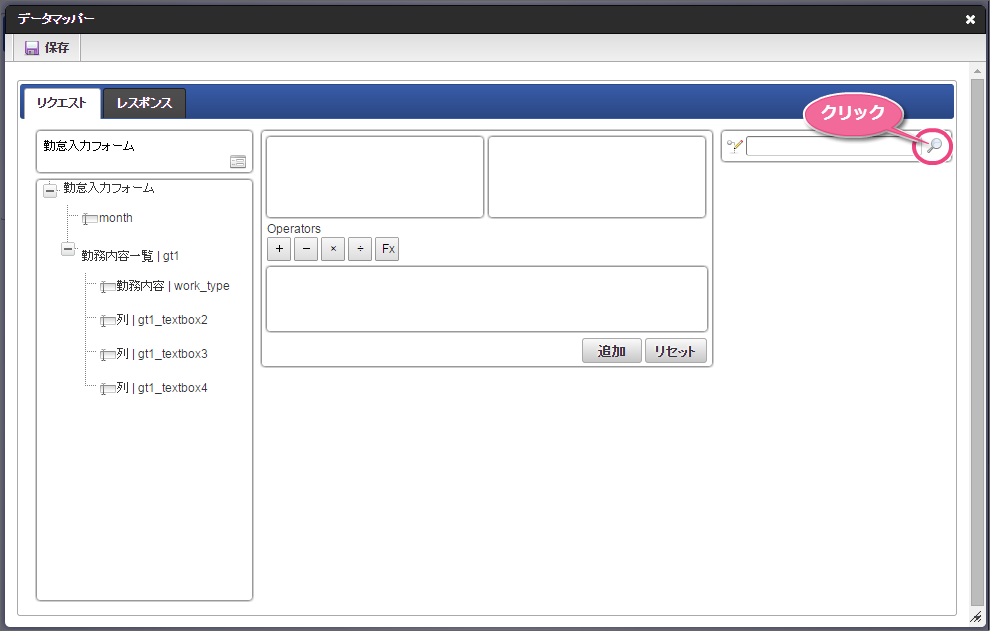The width and height of the screenshot is (990, 631).
Task: Select 列 | gt1_textbox3 tree item
Action: pyautogui.click(x=162, y=354)
